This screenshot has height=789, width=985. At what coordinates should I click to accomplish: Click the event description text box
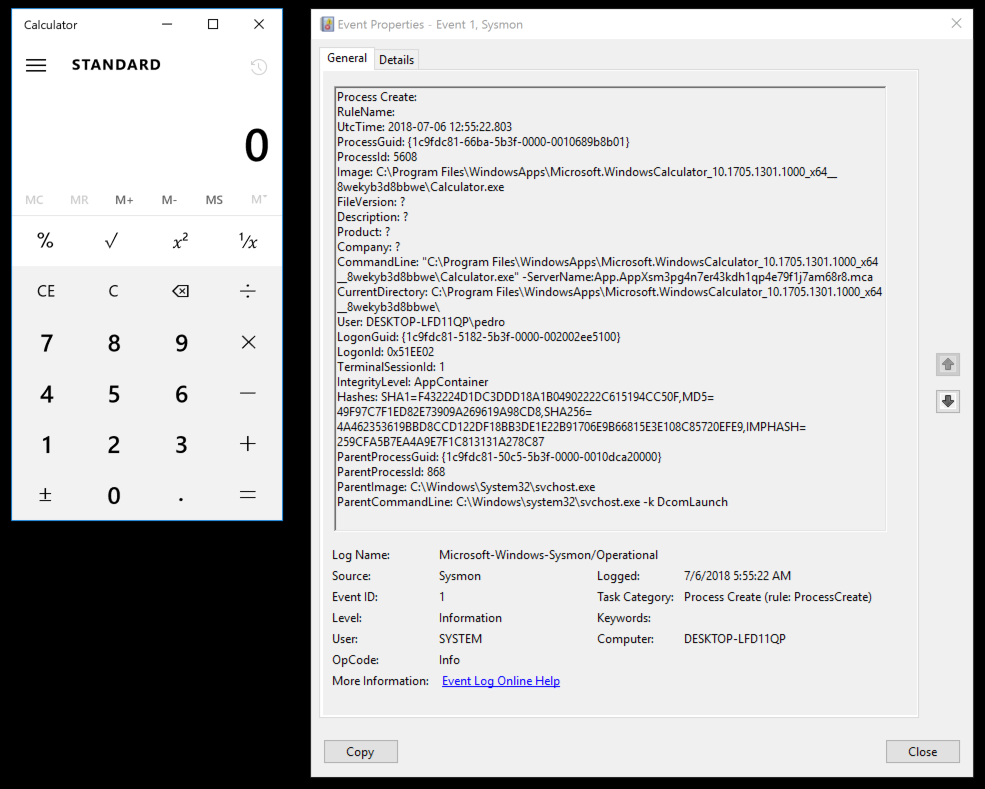[610, 308]
